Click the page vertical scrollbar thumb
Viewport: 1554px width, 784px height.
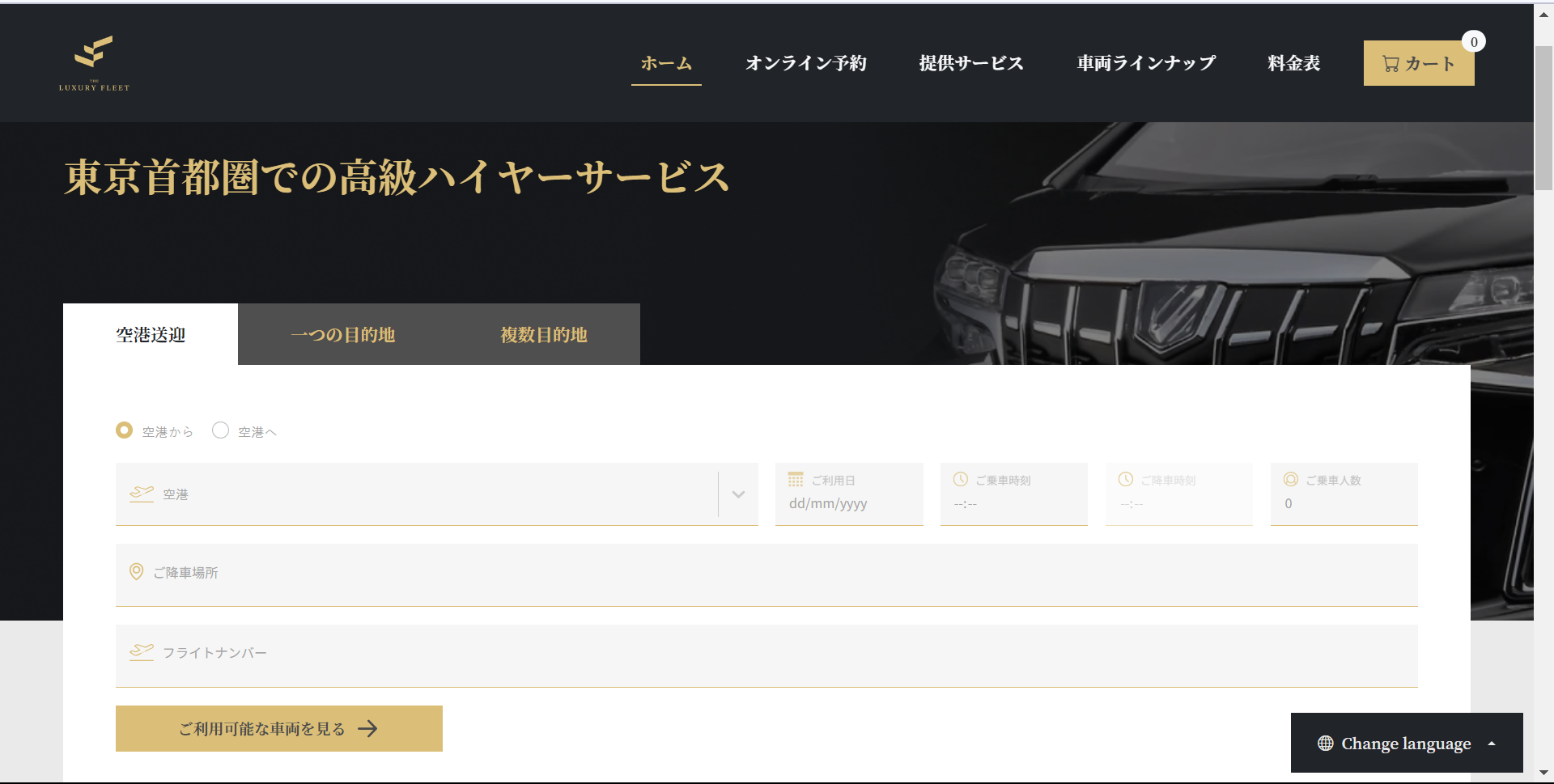pos(1543,117)
